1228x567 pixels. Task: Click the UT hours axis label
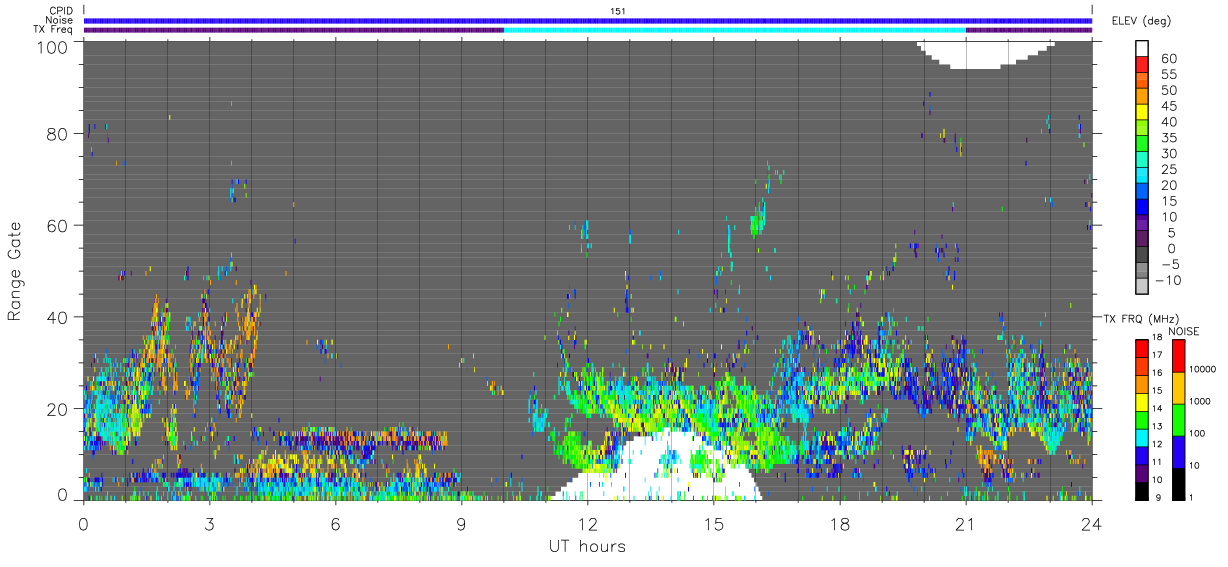pos(586,546)
